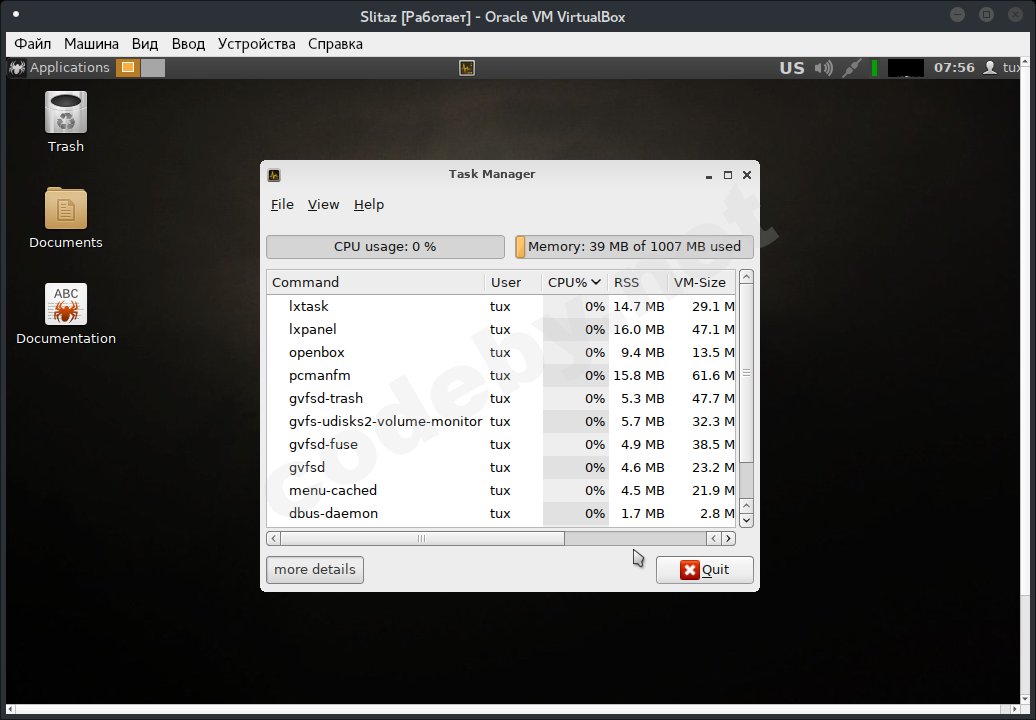
Task: Open the Documentation desktop icon
Action: pyautogui.click(x=65, y=304)
